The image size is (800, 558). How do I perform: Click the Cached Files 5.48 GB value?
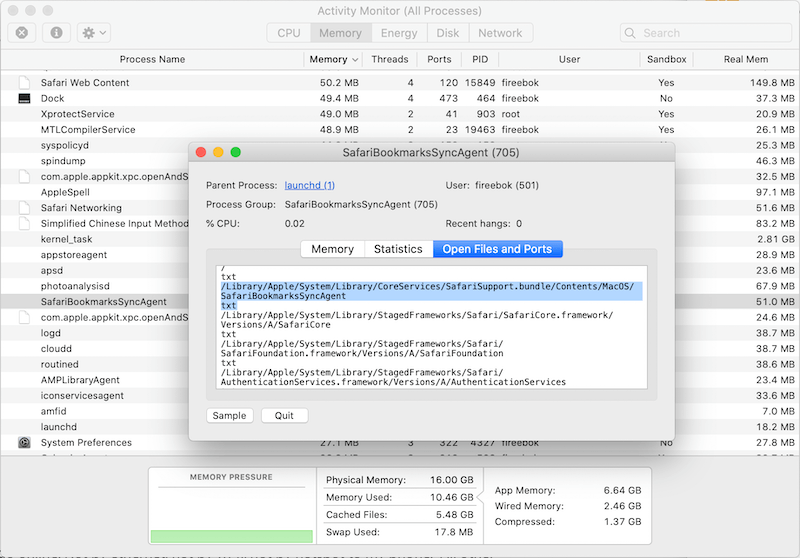tap(455, 515)
